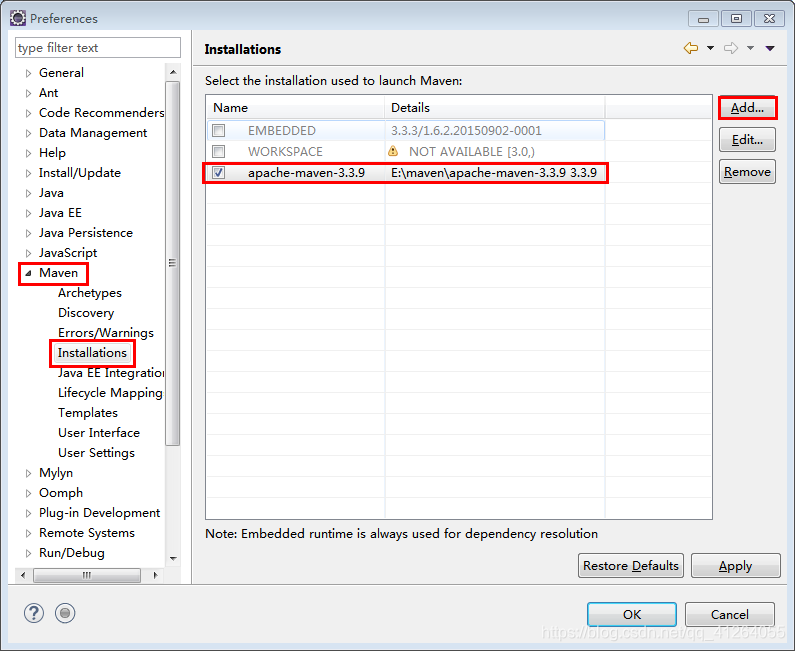Click the EMBEDDED name text

[x=282, y=131]
